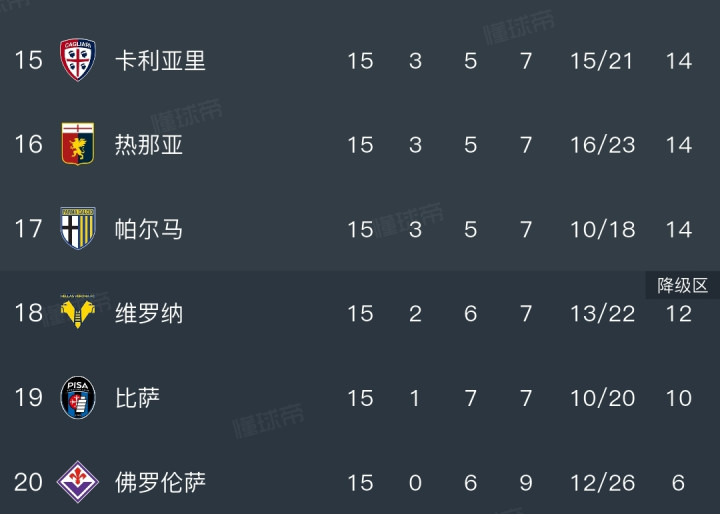Click the purple Fiorentina logo

pyautogui.click(x=77, y=482)
